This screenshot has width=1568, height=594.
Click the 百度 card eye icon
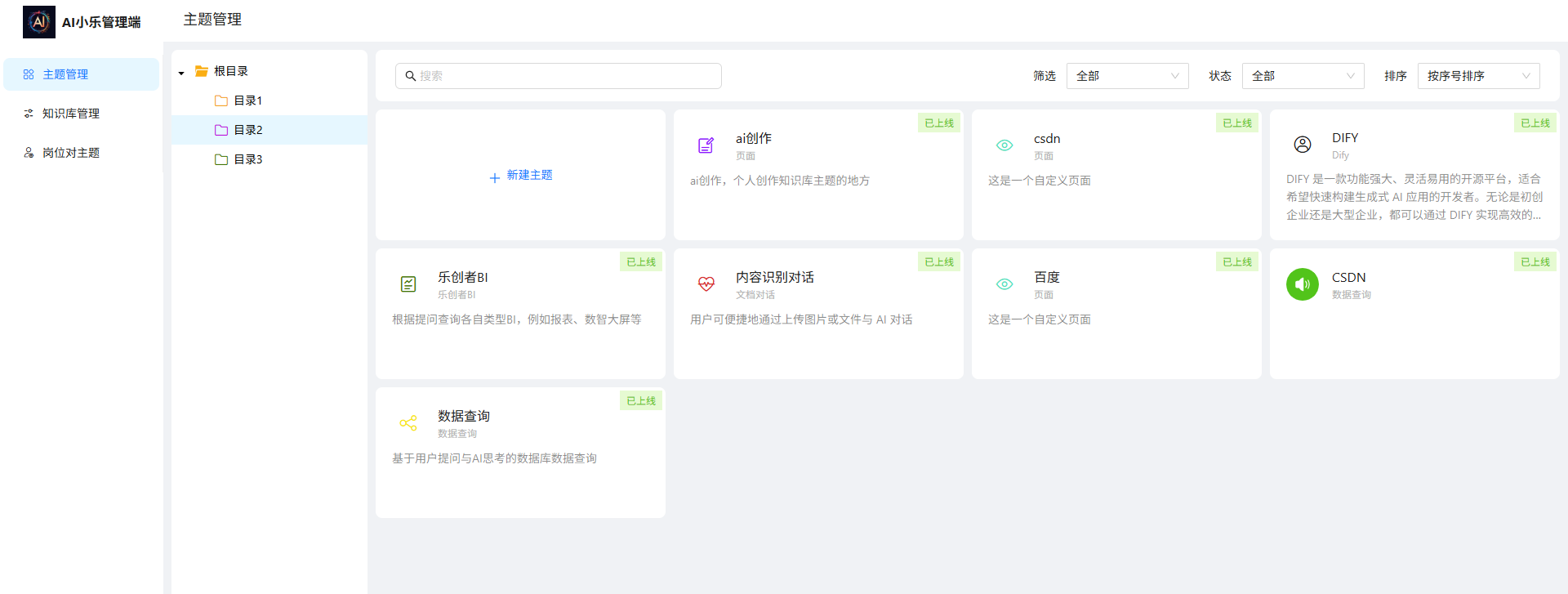point(1004,284)
